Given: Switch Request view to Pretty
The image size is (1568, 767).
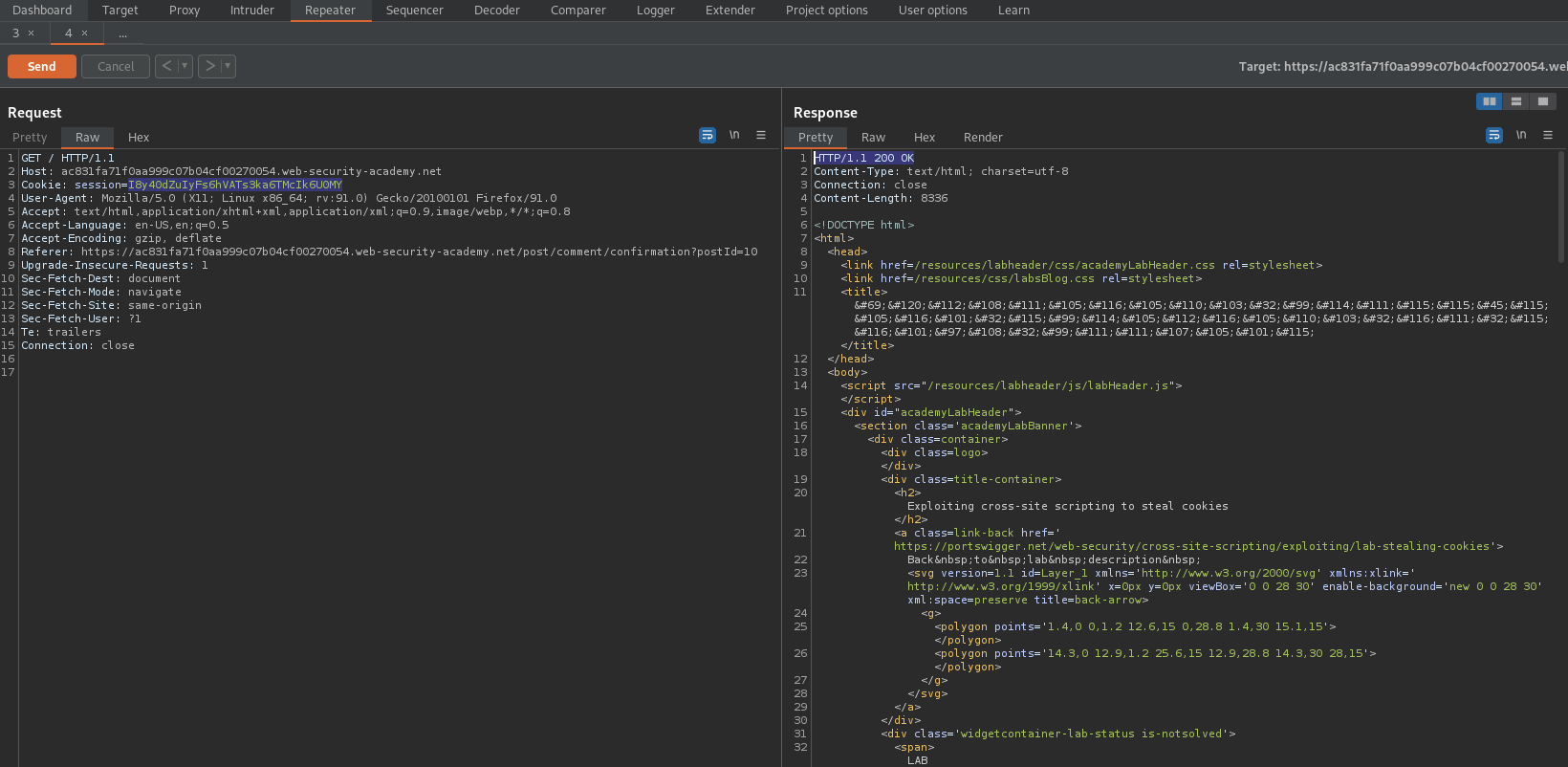Looking at the screenshot, I should point(30,138).
